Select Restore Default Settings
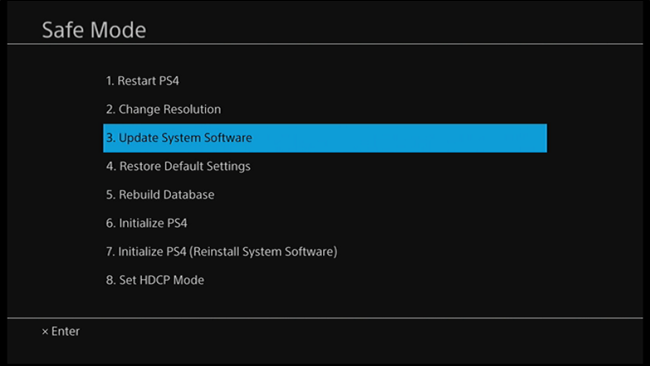 click(x=178, y=166)
